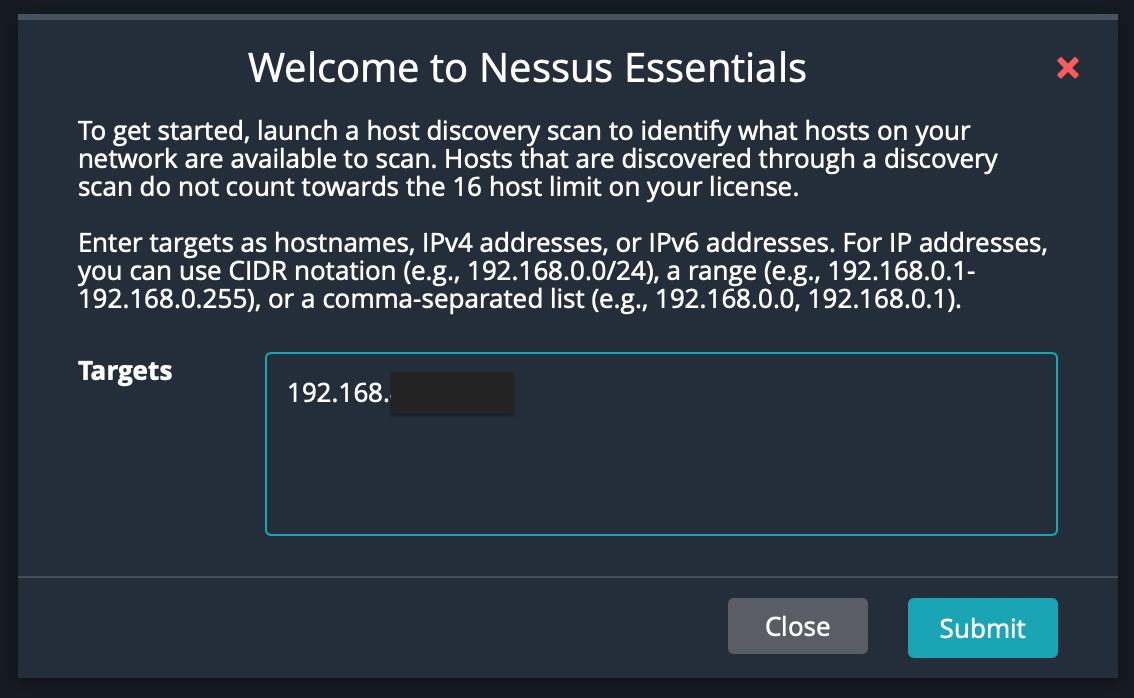
Task: Click the Targets field label
Action: 125,371
